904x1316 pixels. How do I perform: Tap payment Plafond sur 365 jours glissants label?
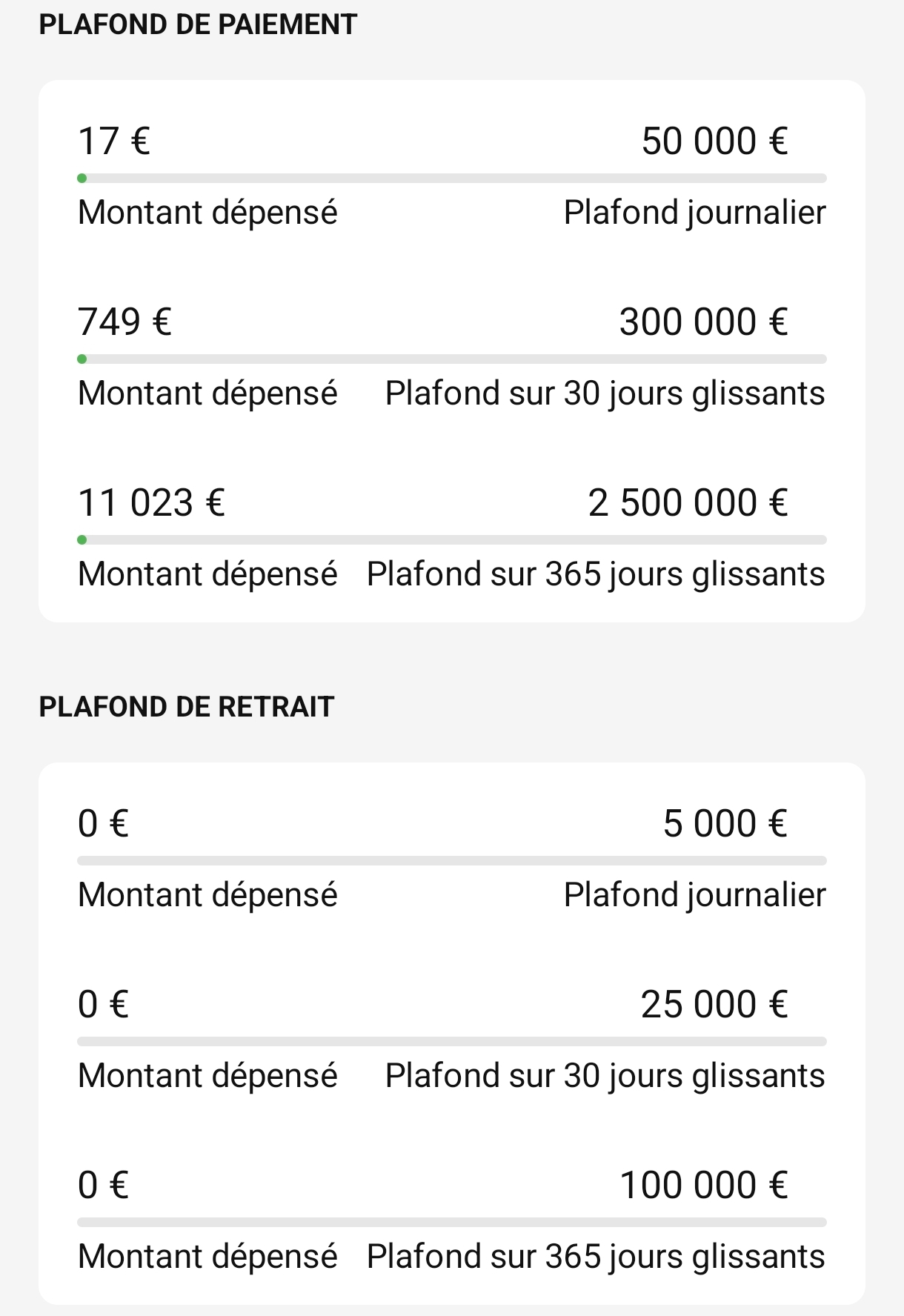596,574
